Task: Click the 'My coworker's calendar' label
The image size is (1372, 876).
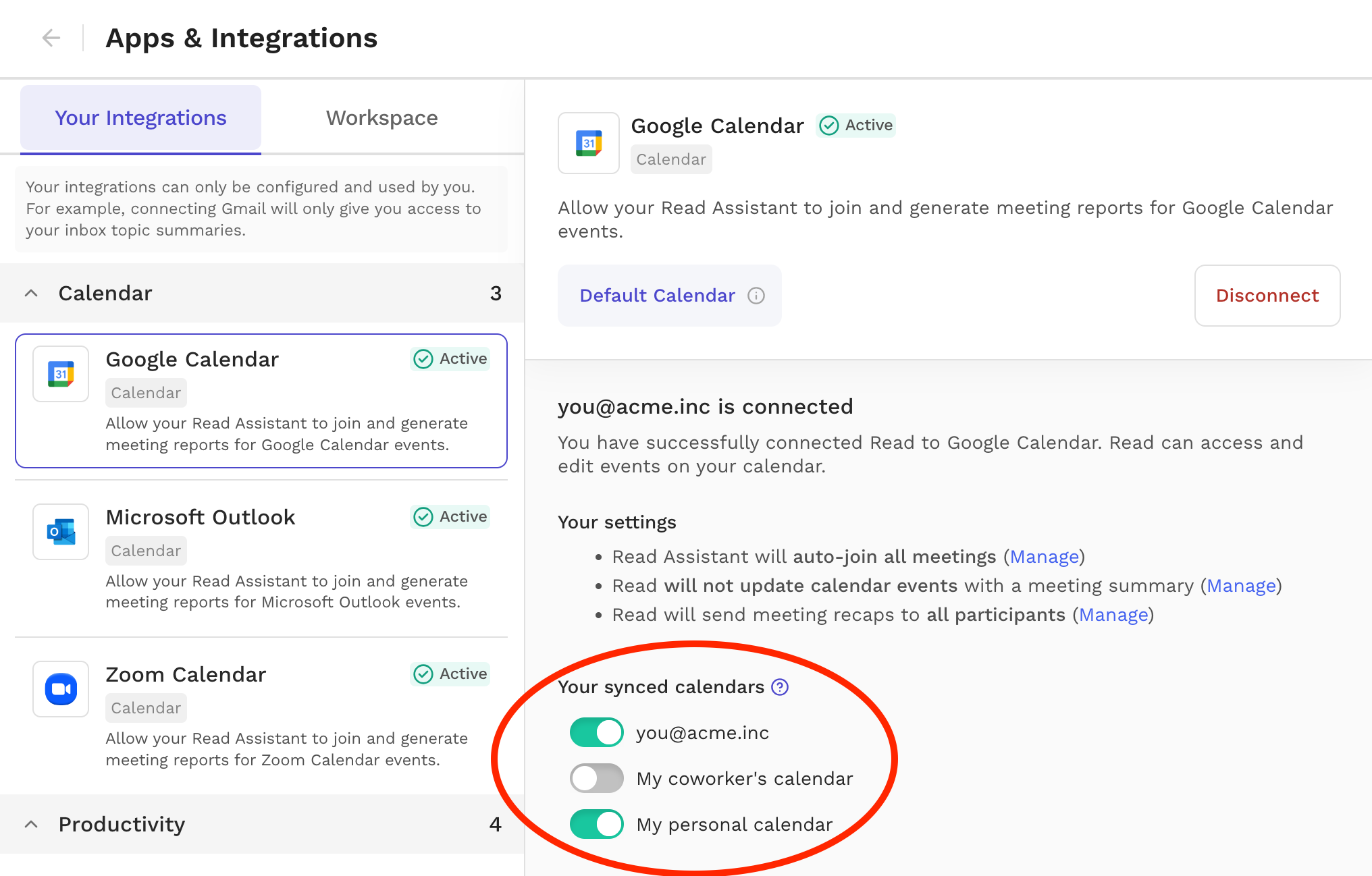Action: [x=745, y=779]
